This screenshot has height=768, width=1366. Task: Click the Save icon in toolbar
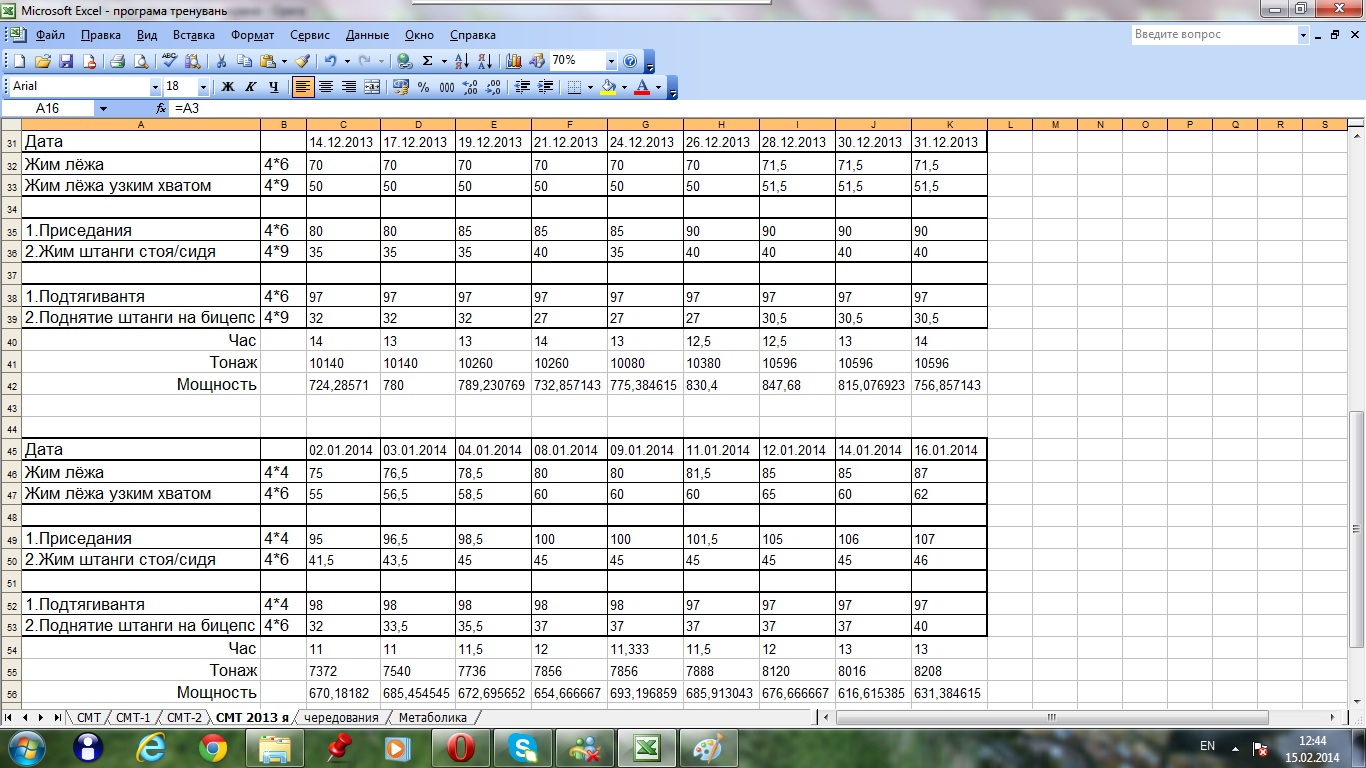pyautogui.click(x=66, y=61)
